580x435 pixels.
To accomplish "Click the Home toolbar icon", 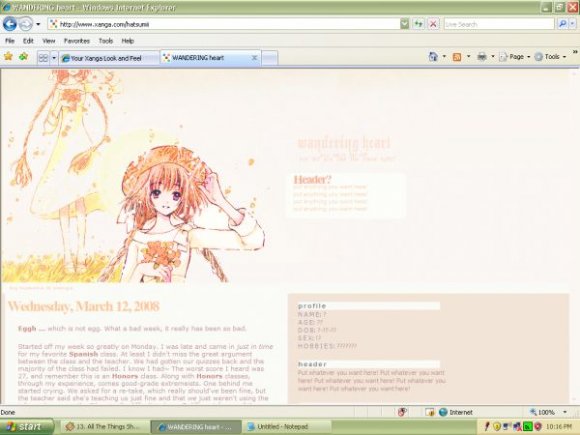I will 433,57.
